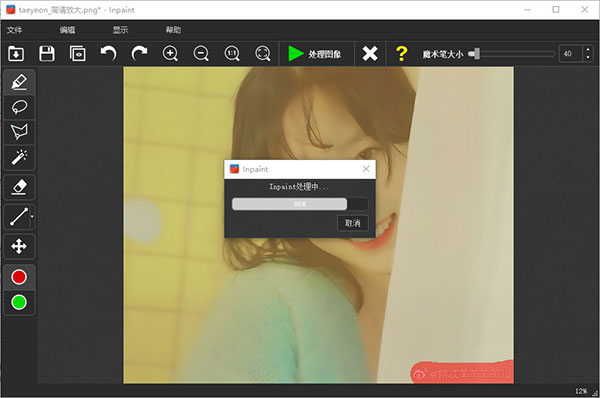Screen dimensions: 600x398
Task: Open the 编辑 menu
Action: coord(67,30)
